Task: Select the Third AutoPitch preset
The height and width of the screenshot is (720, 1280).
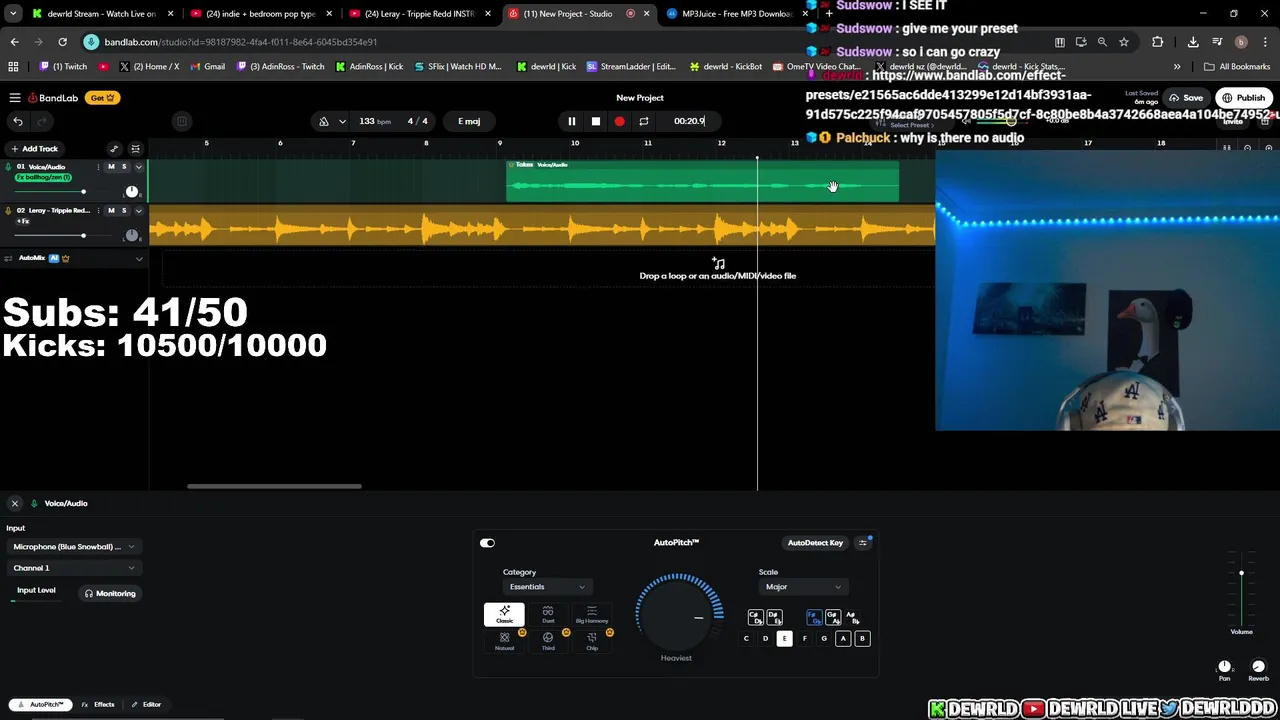Action: tap(548, 641)
